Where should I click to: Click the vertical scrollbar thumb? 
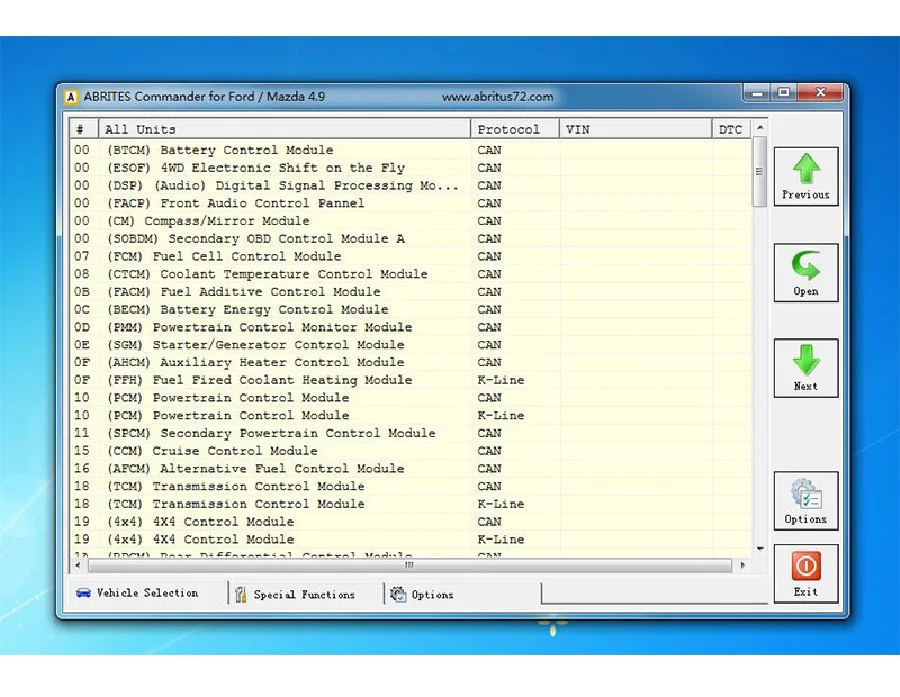point(760,171)
